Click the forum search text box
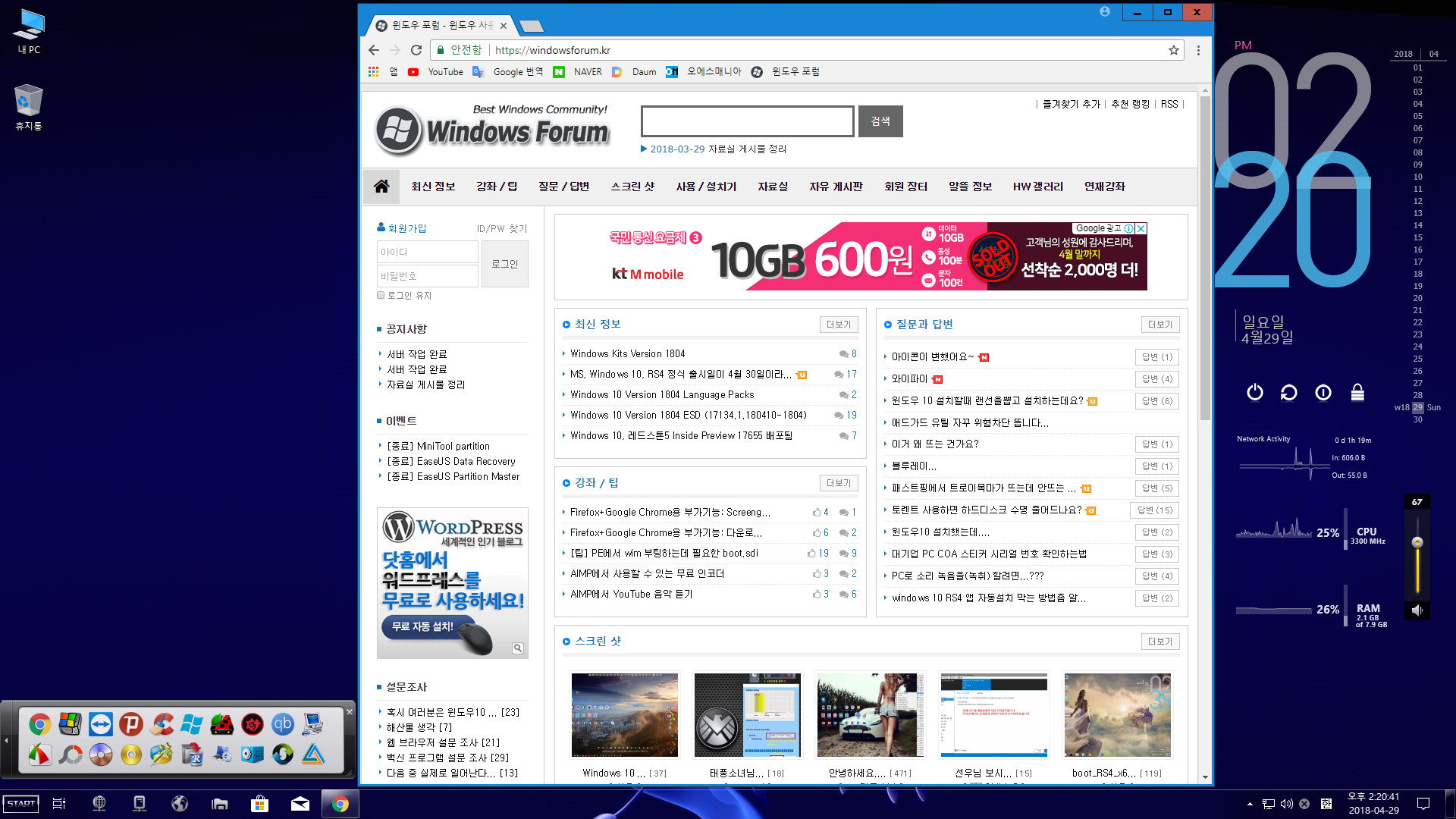 coord(748,121)
